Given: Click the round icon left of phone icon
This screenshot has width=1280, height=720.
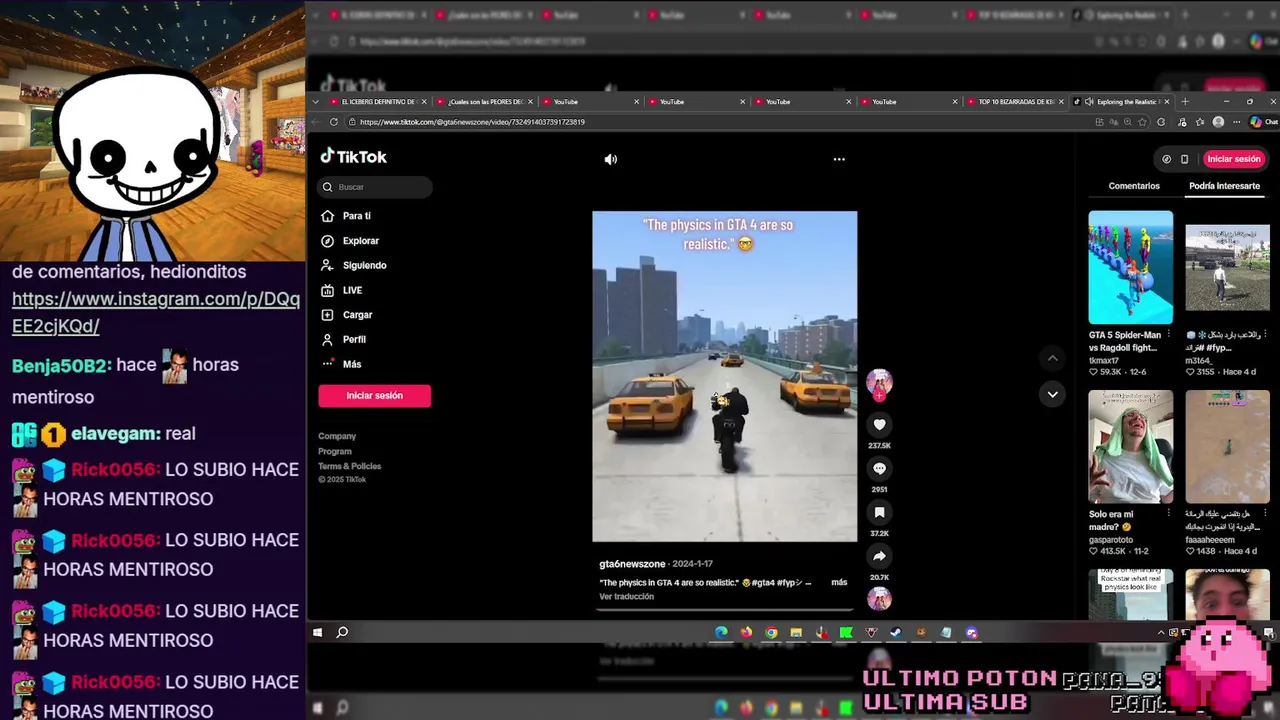Looking at the screenshot, I should point(1166,159).
